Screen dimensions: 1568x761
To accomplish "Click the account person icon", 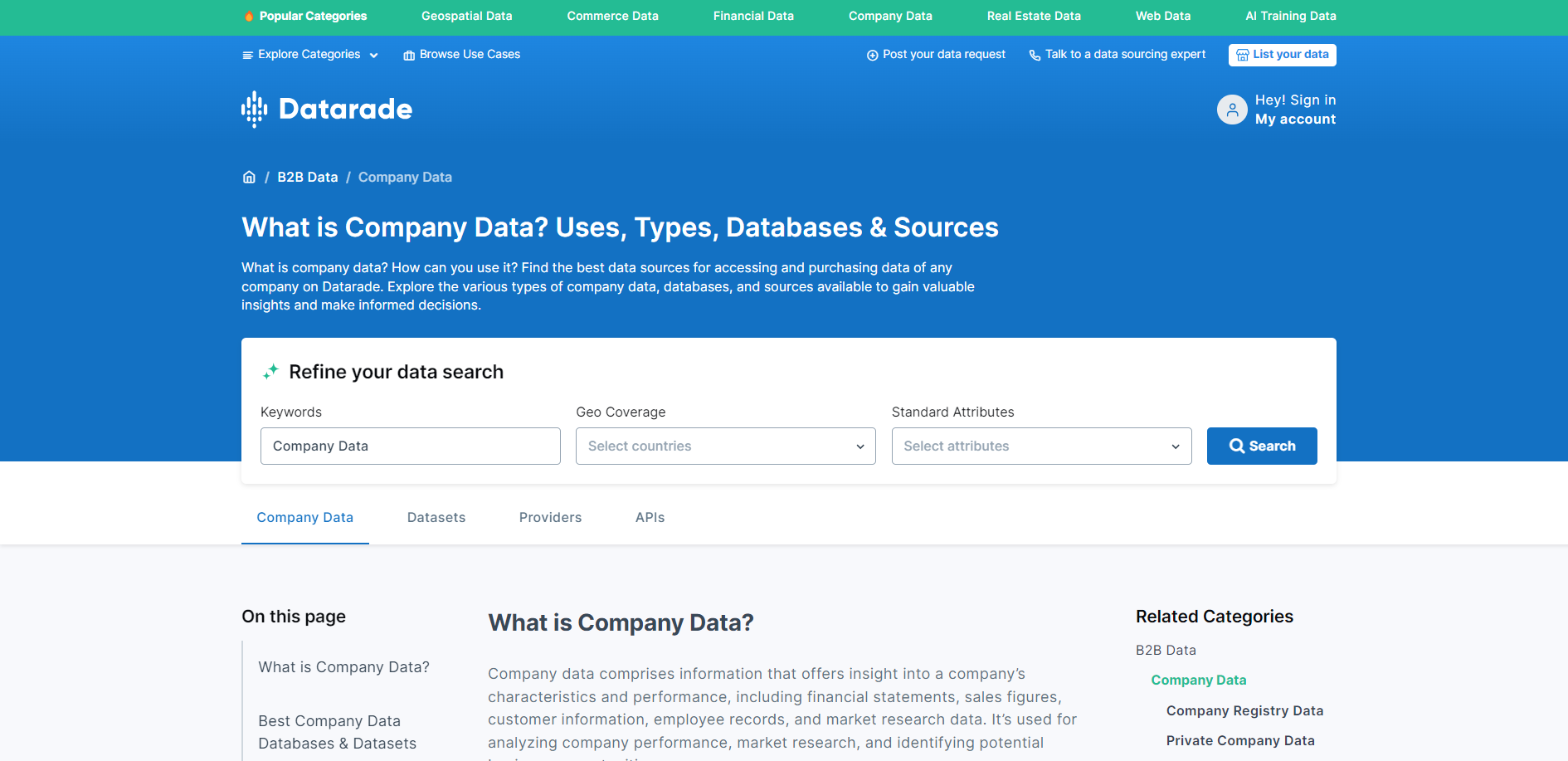I will (x=1232, y=109).
